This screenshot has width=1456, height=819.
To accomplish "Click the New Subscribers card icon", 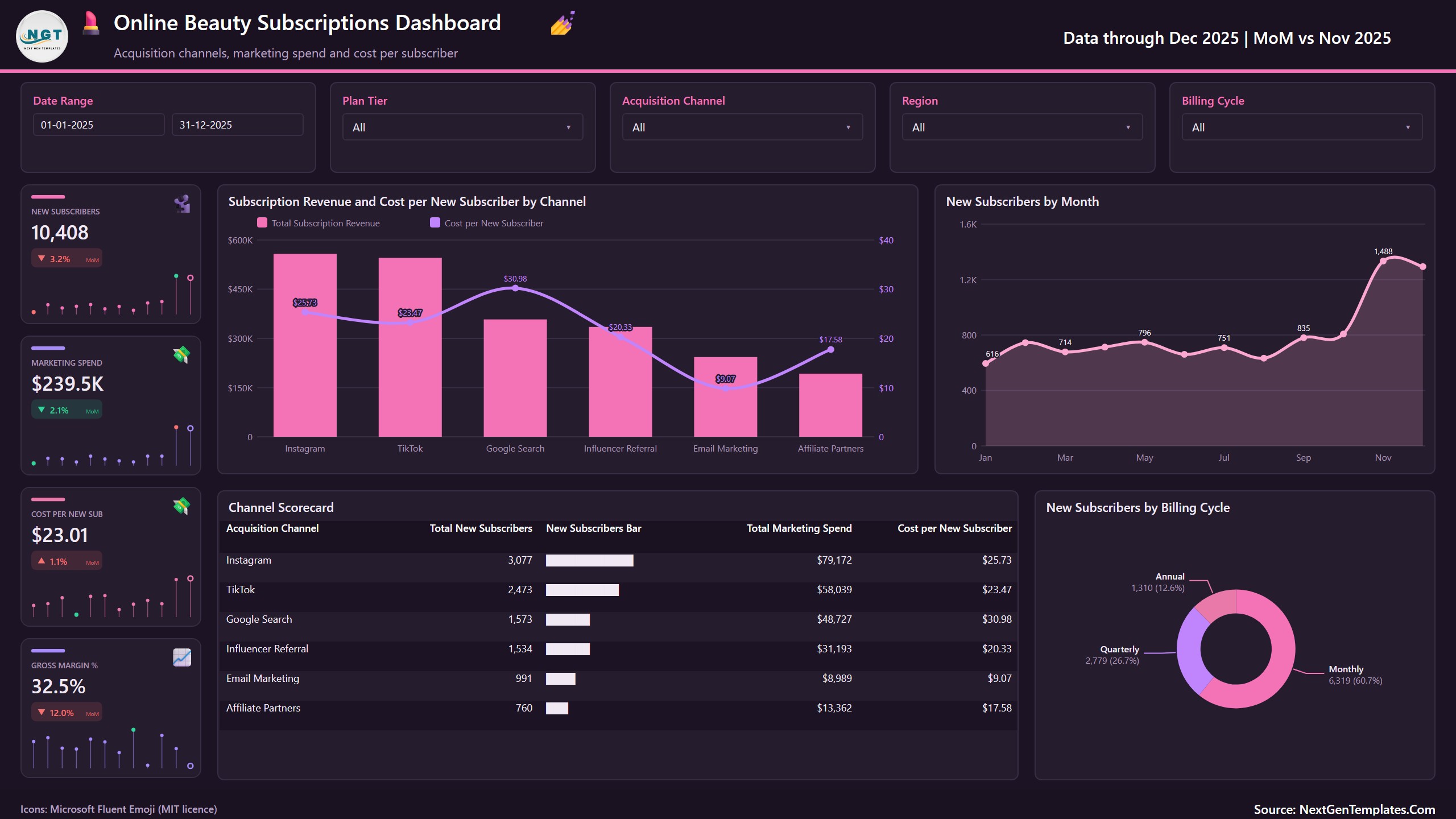I will coord(182,204).
